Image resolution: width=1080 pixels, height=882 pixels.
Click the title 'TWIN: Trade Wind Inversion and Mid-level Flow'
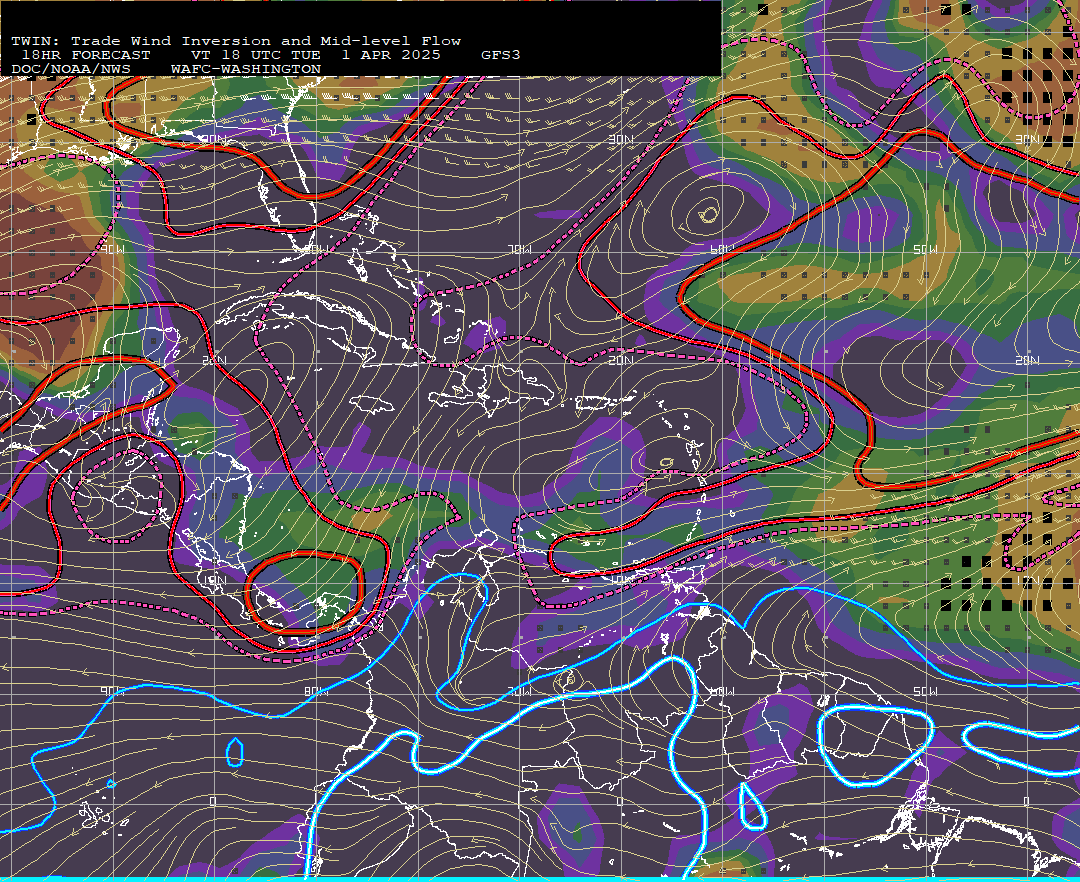[236, 41]
